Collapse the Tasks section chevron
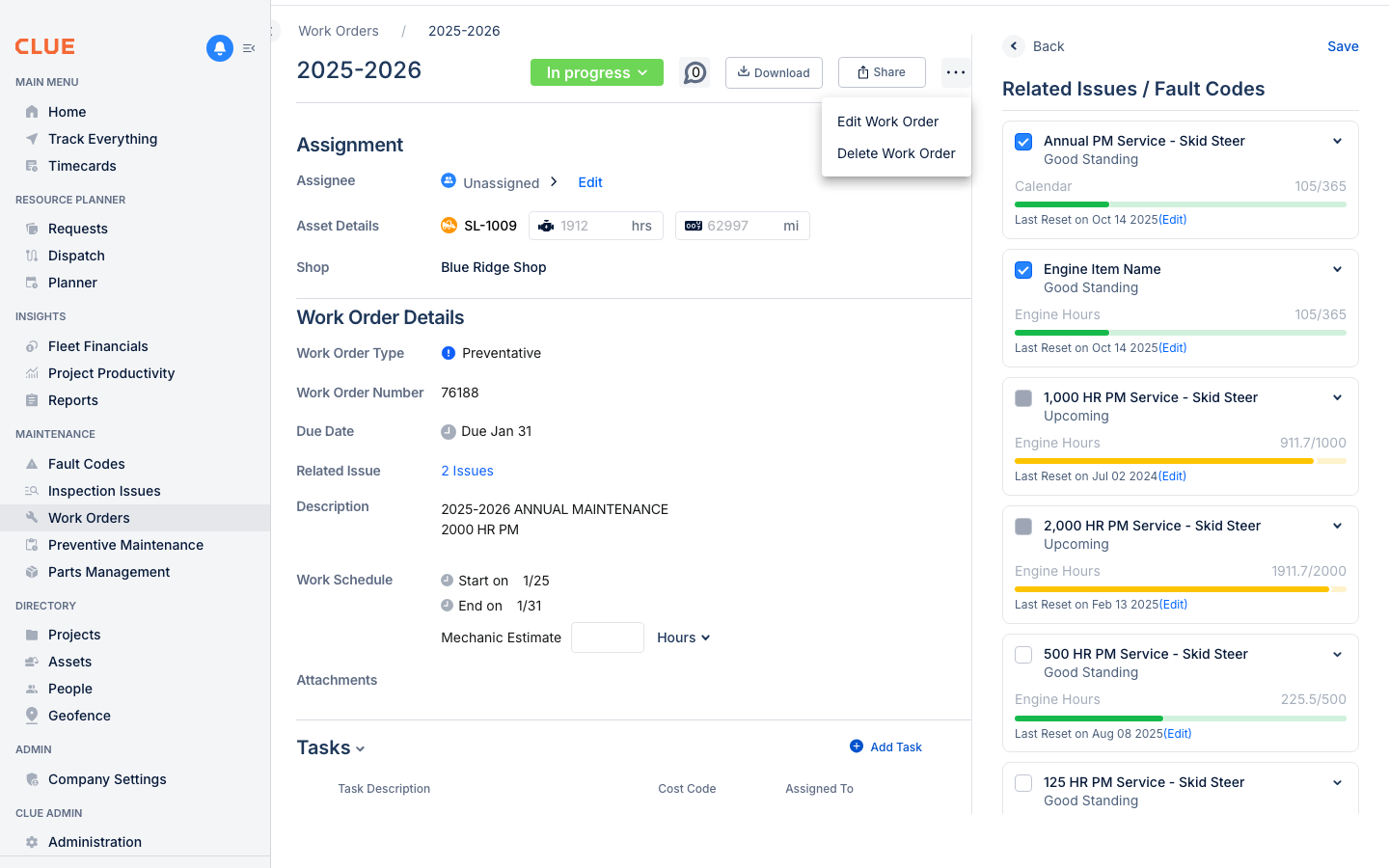Viewport: 1389px width, 868px height. 360,748
